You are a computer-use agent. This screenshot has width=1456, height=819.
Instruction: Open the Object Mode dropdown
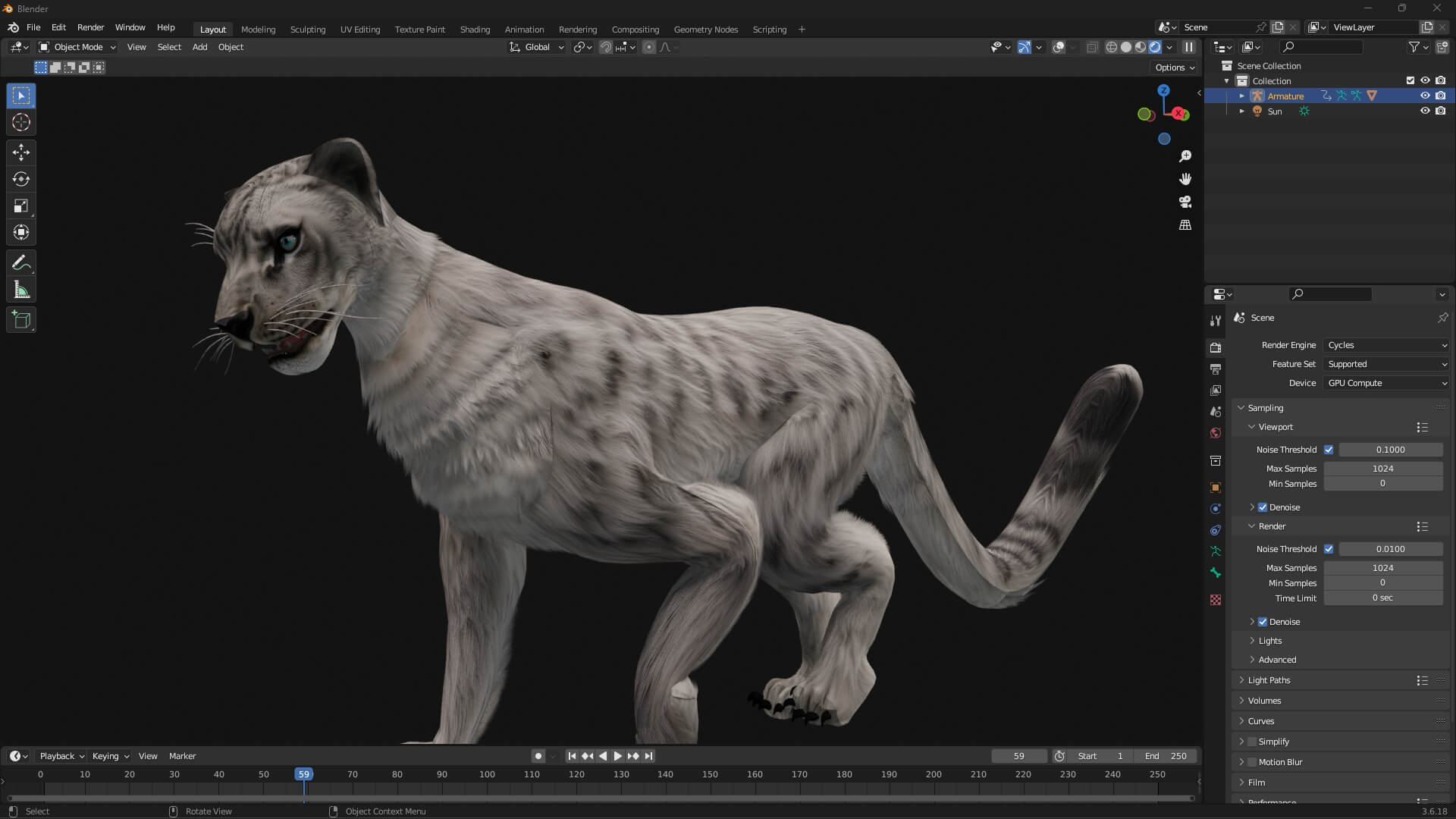77,47
